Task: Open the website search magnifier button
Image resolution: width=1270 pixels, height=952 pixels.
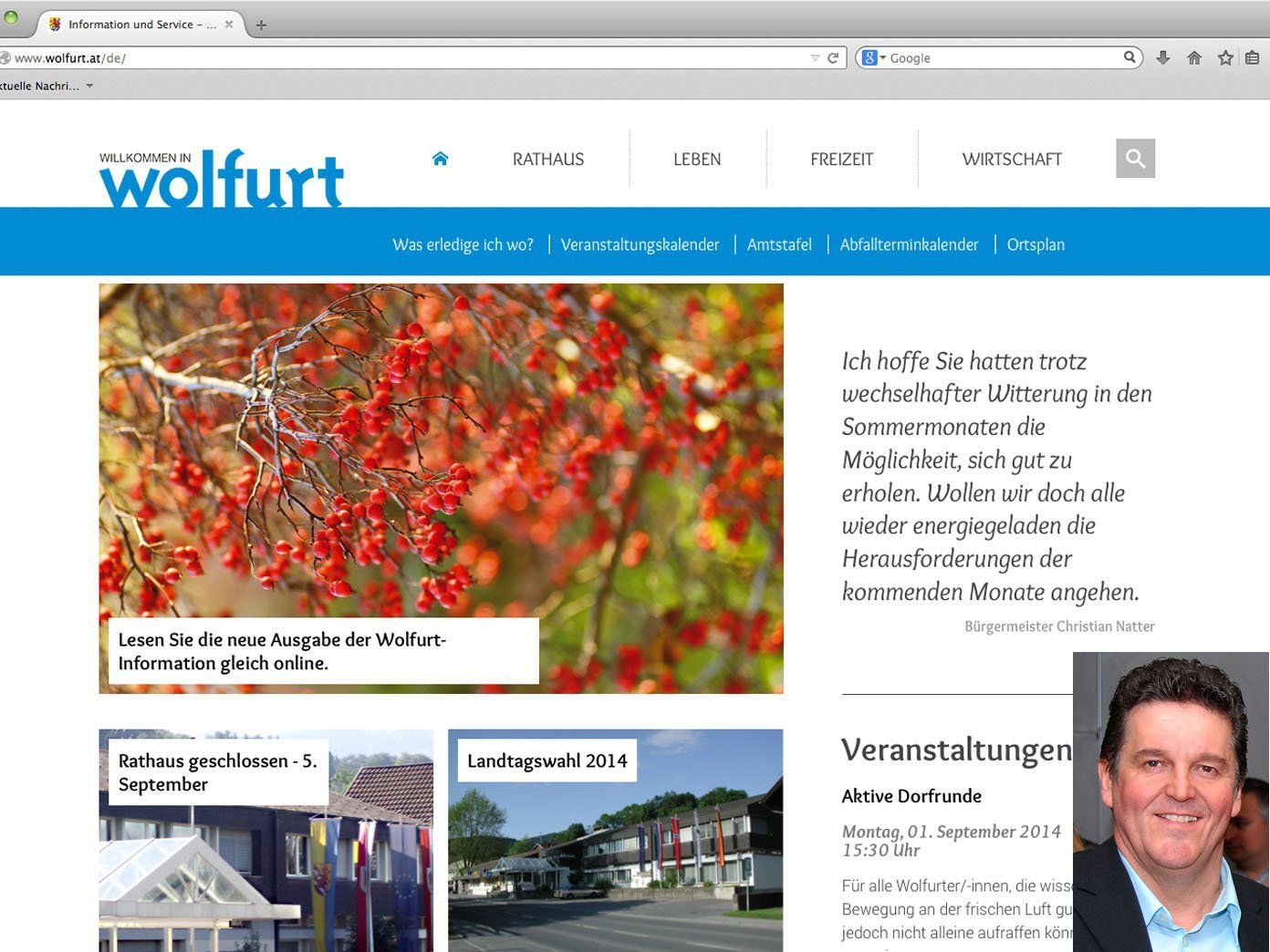Action: (x=1135, y=159)
